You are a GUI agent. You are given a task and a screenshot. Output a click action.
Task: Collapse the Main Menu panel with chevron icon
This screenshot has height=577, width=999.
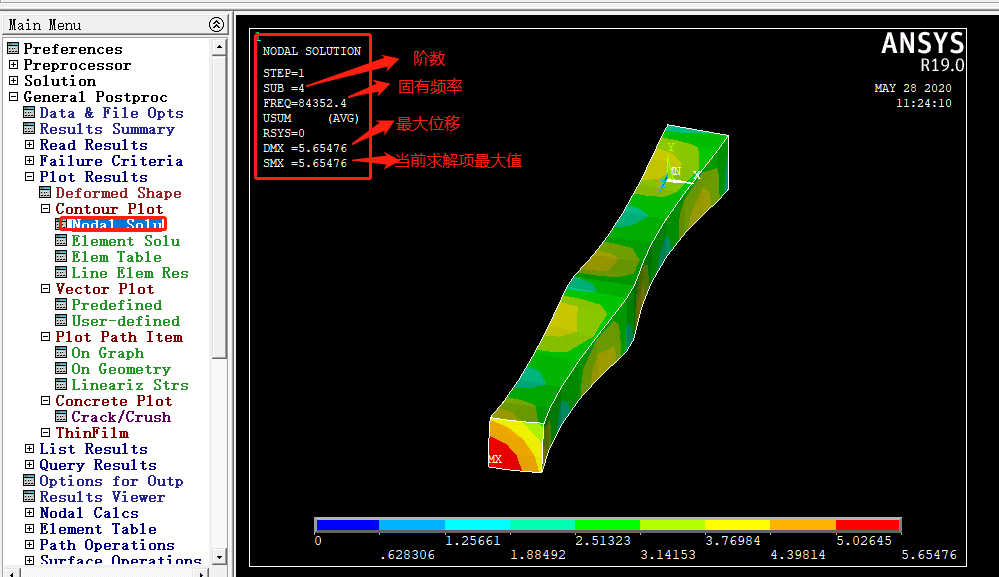point(216,25)
